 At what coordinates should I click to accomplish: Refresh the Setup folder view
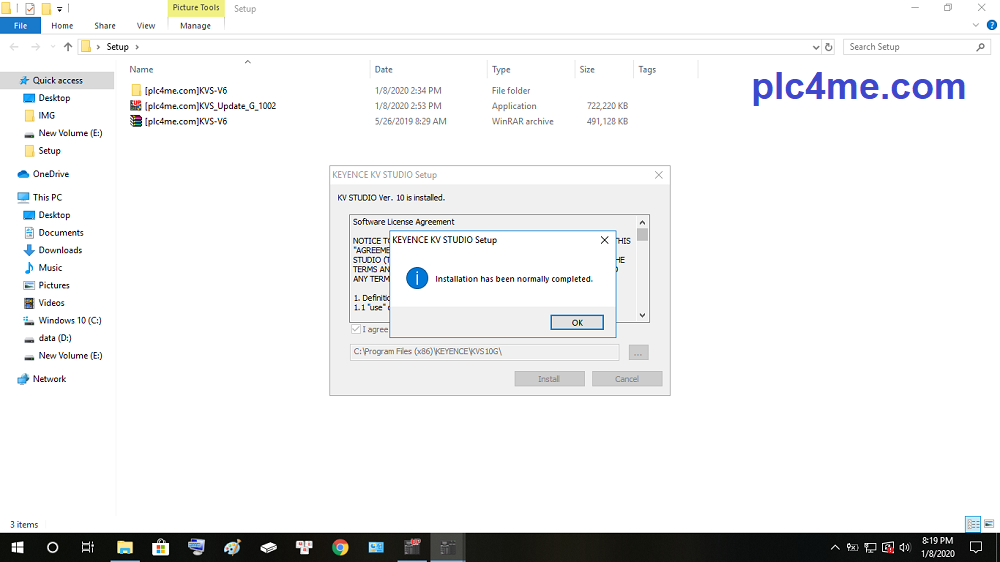click(828, 47)
